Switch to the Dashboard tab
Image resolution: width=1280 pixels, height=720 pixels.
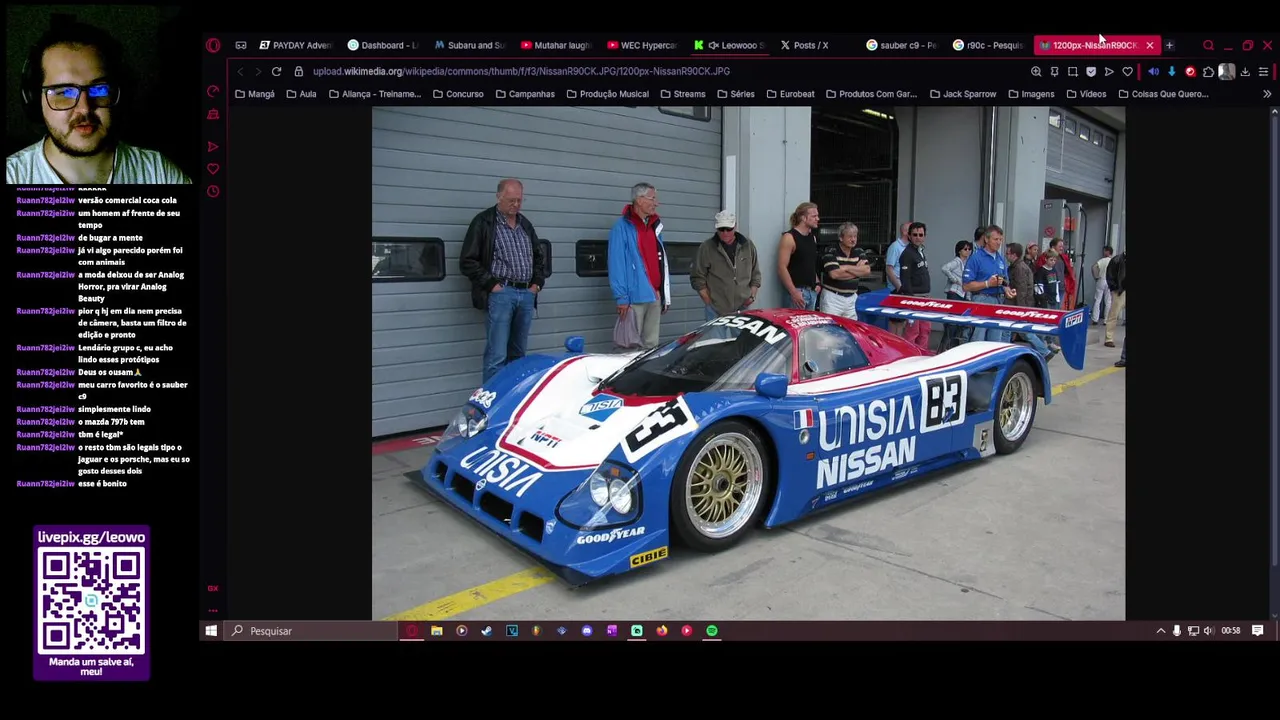(x=383, y=45)
